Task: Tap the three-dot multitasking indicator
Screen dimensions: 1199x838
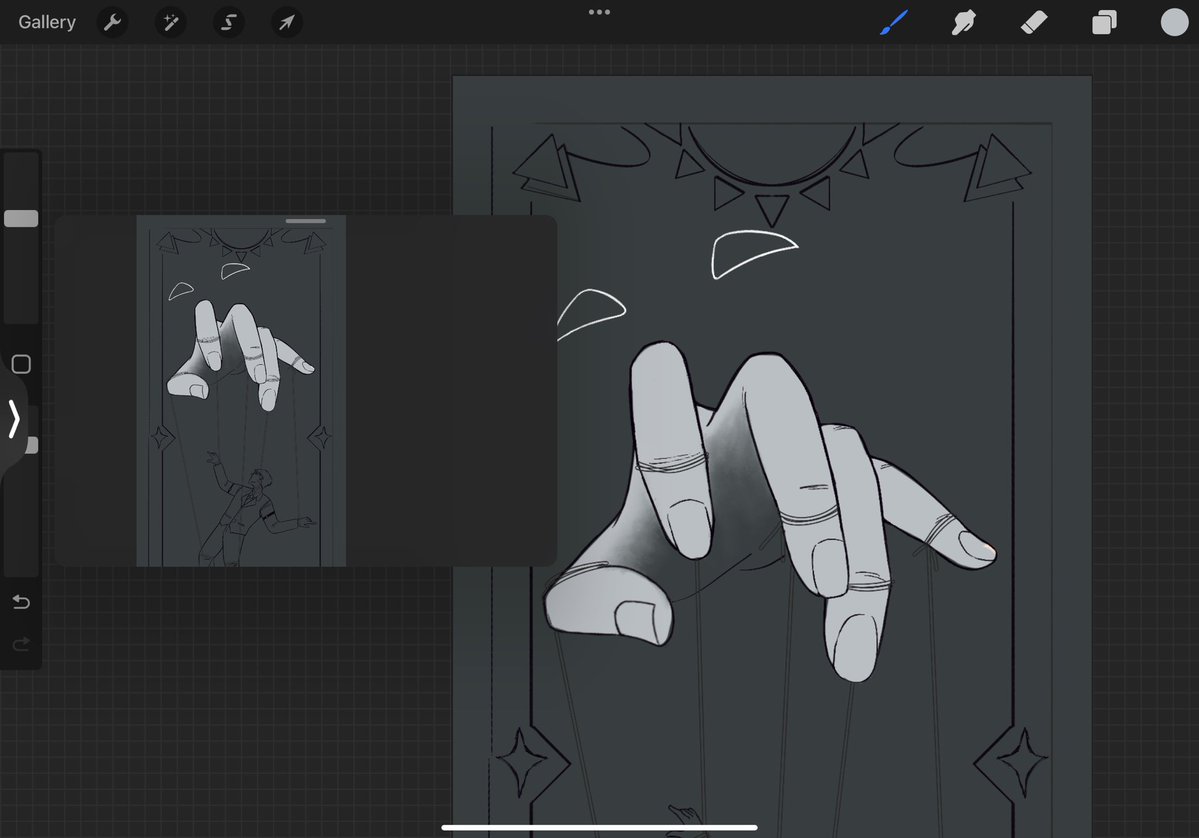Action: [x=600, y=12]
